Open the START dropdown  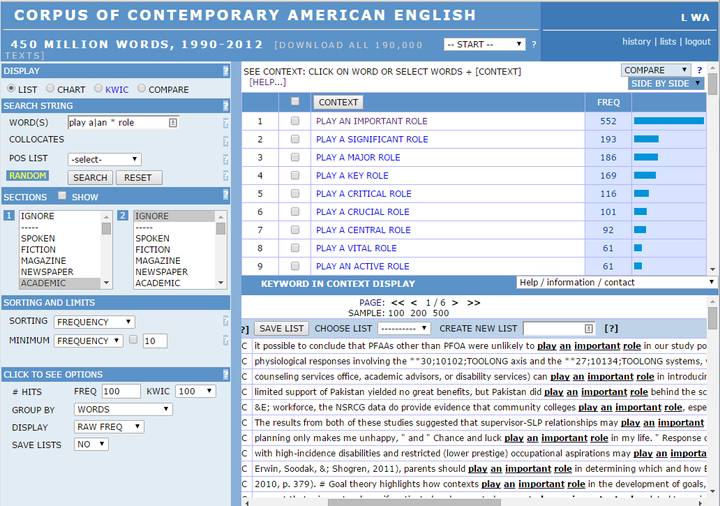[484, 45]
